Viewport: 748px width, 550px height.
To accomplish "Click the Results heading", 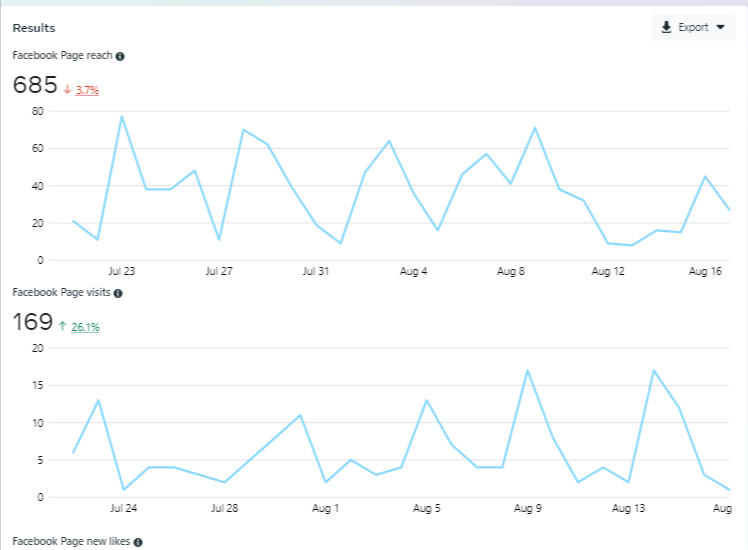I will click(x=34, y=28).
